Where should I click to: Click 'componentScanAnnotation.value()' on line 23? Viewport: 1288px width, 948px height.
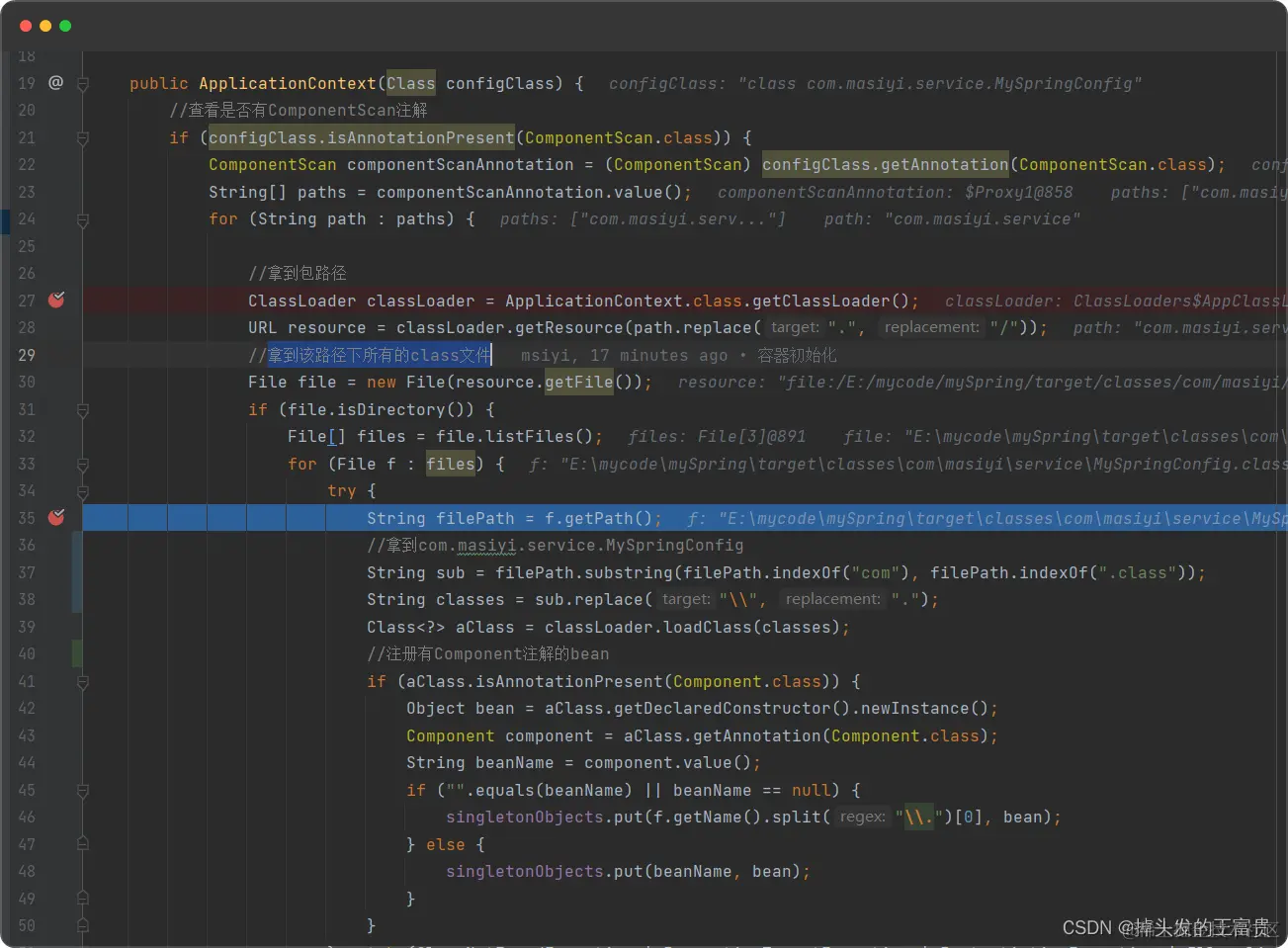530,192
